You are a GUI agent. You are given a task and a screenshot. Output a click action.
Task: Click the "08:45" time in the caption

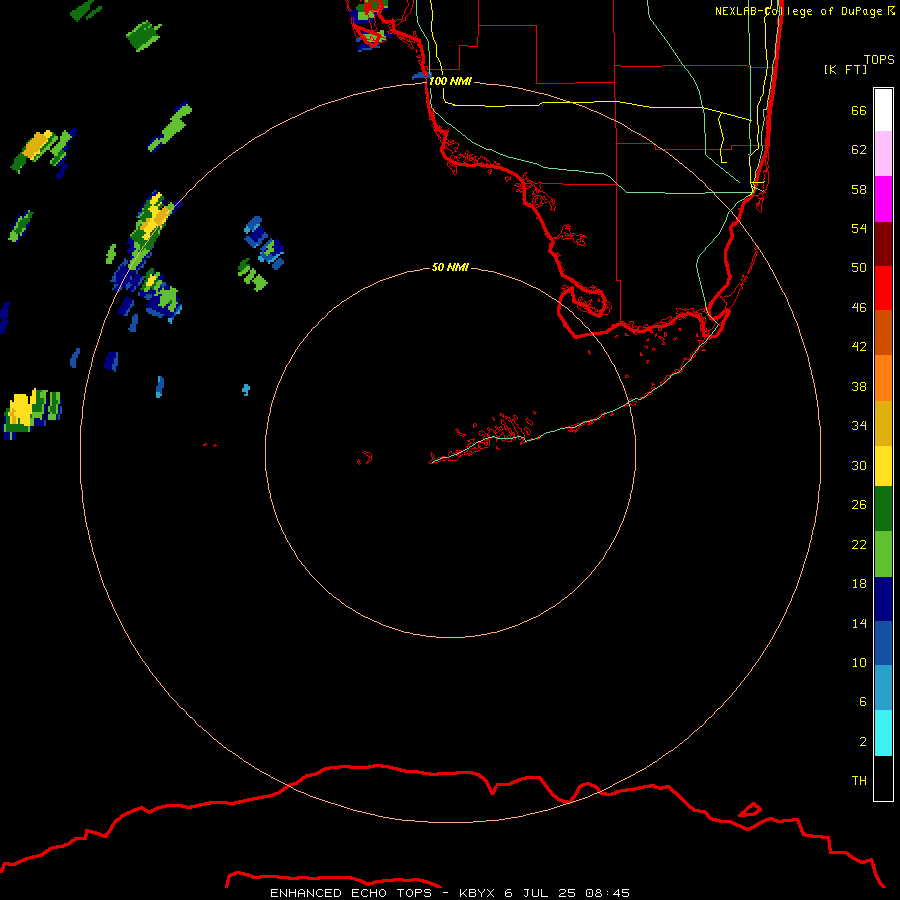[x=607, y=893]
